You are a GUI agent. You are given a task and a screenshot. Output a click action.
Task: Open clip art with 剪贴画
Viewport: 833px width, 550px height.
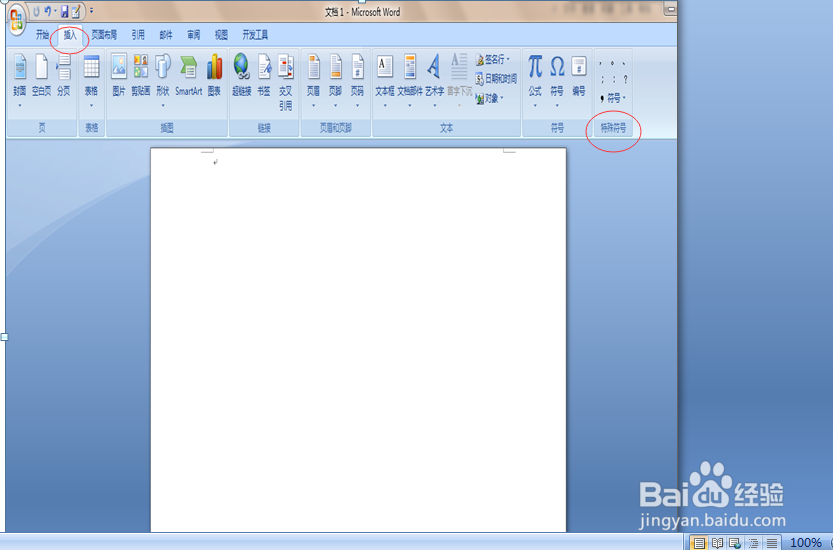141,74
